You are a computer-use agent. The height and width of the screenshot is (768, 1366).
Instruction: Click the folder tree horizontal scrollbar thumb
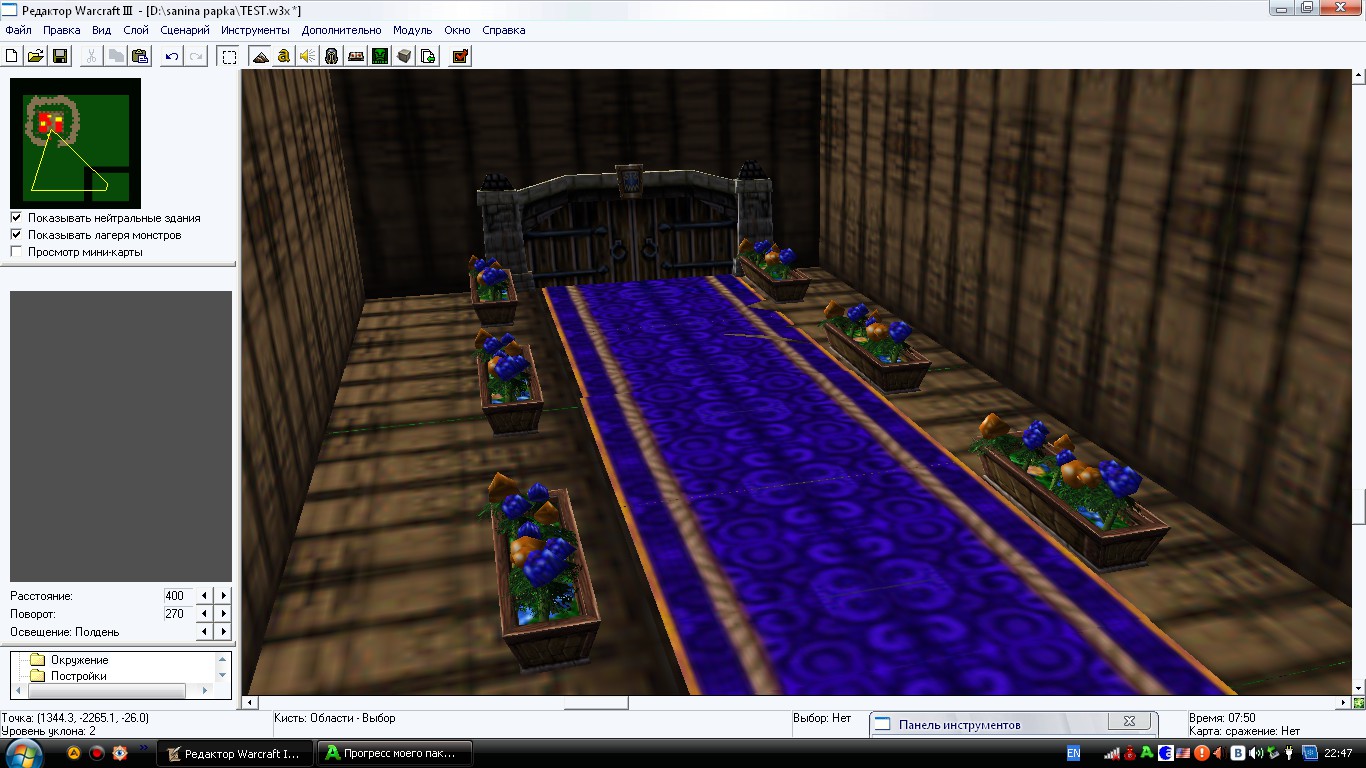click(106, 691)
